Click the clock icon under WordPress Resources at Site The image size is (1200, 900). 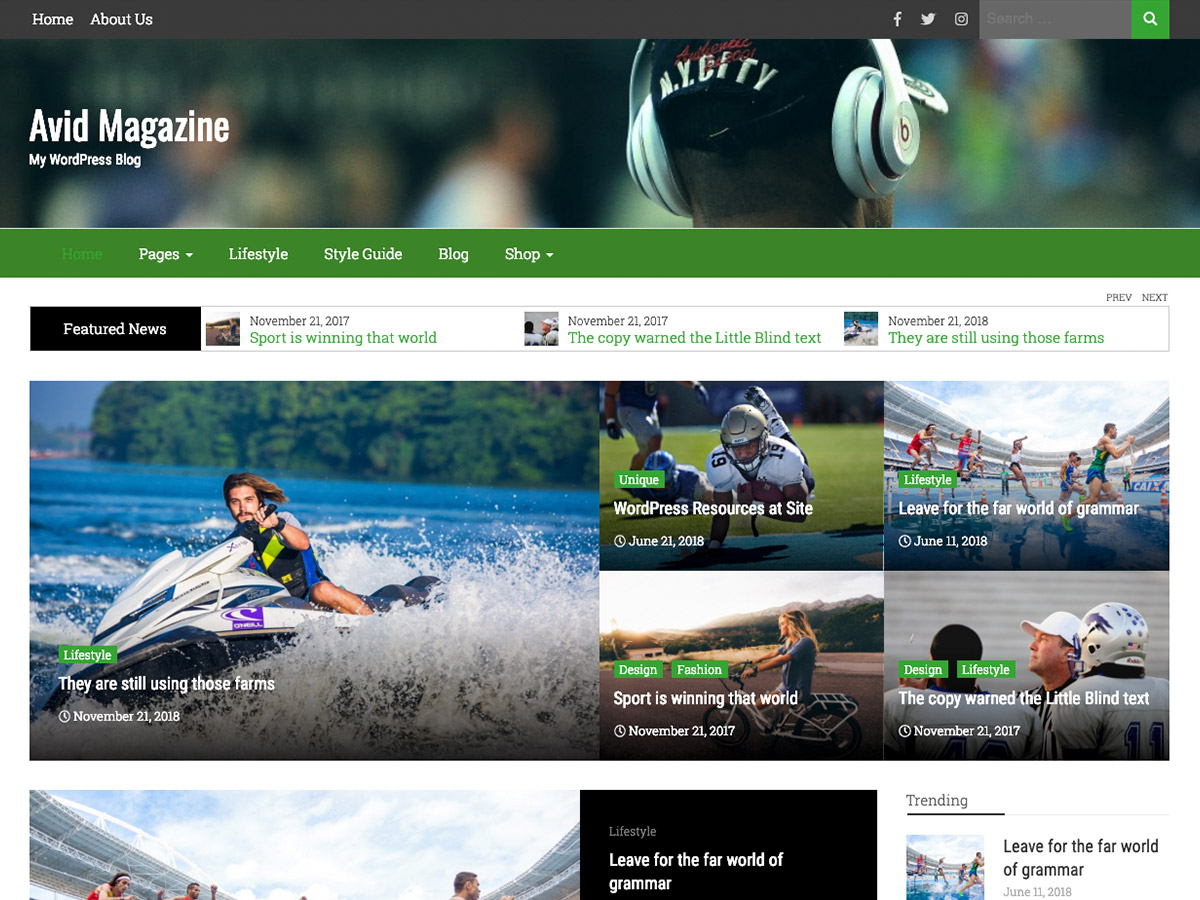(x=621, y=540)
